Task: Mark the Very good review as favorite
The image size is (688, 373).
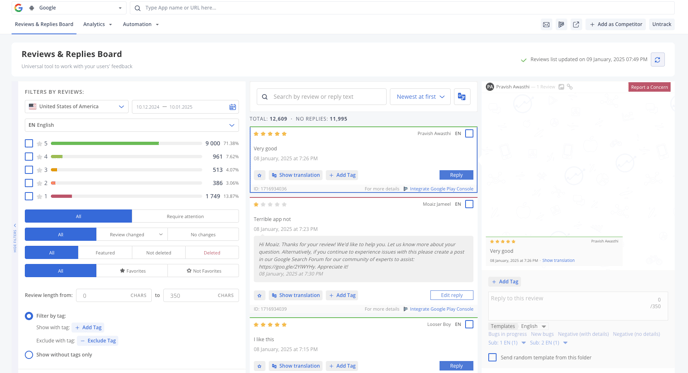Action: point(259,175)
